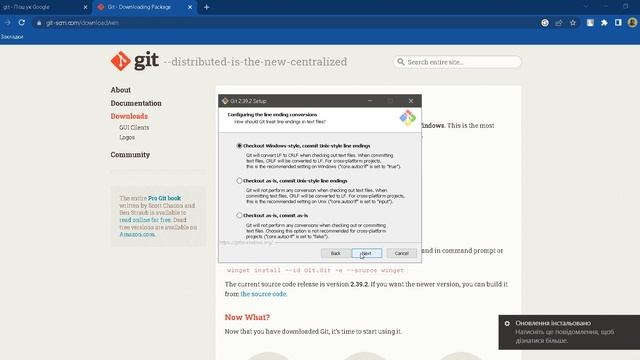Click the update installed notification
The width and height of the screenshot is (640, 360).
(x=569, y=332)
